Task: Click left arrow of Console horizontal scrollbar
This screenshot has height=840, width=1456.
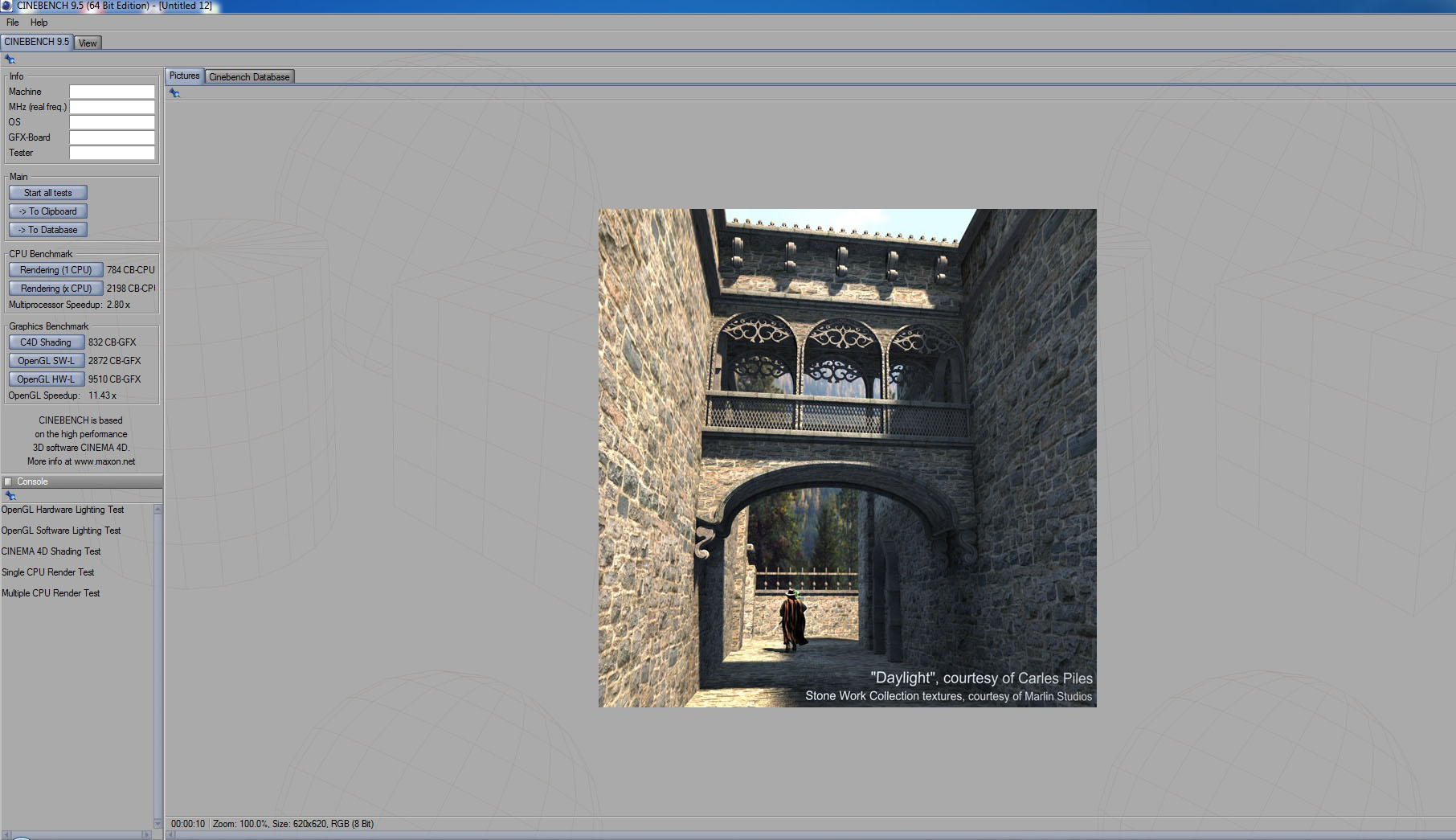Action: (5, 835)
